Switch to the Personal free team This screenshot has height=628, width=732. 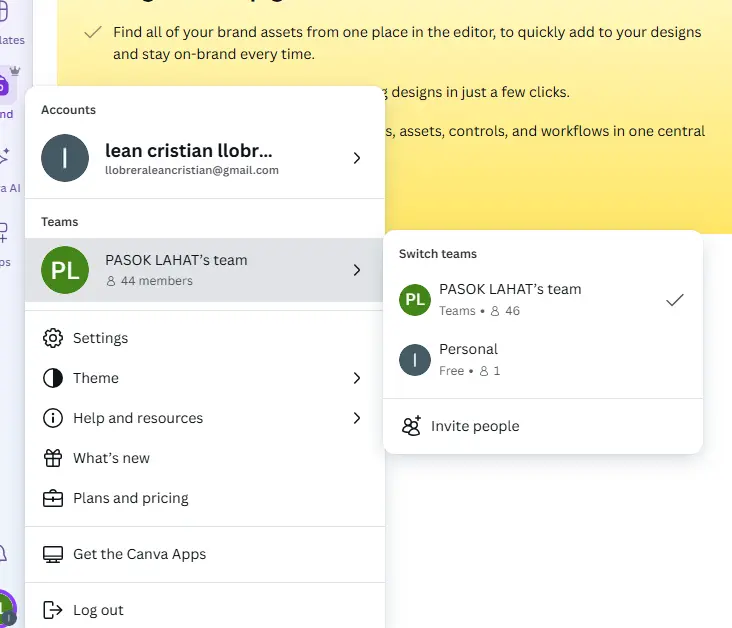coord(542,360)
